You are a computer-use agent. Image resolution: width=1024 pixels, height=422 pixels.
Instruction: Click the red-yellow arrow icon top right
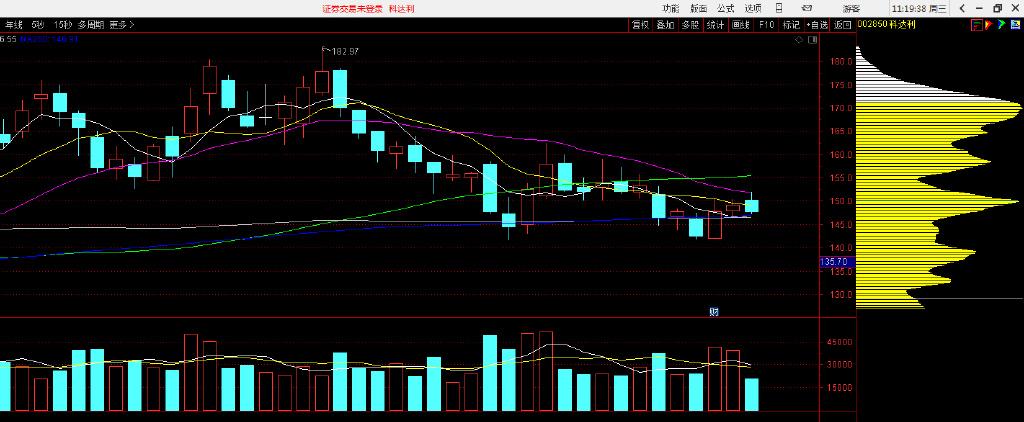coord(988,25)
